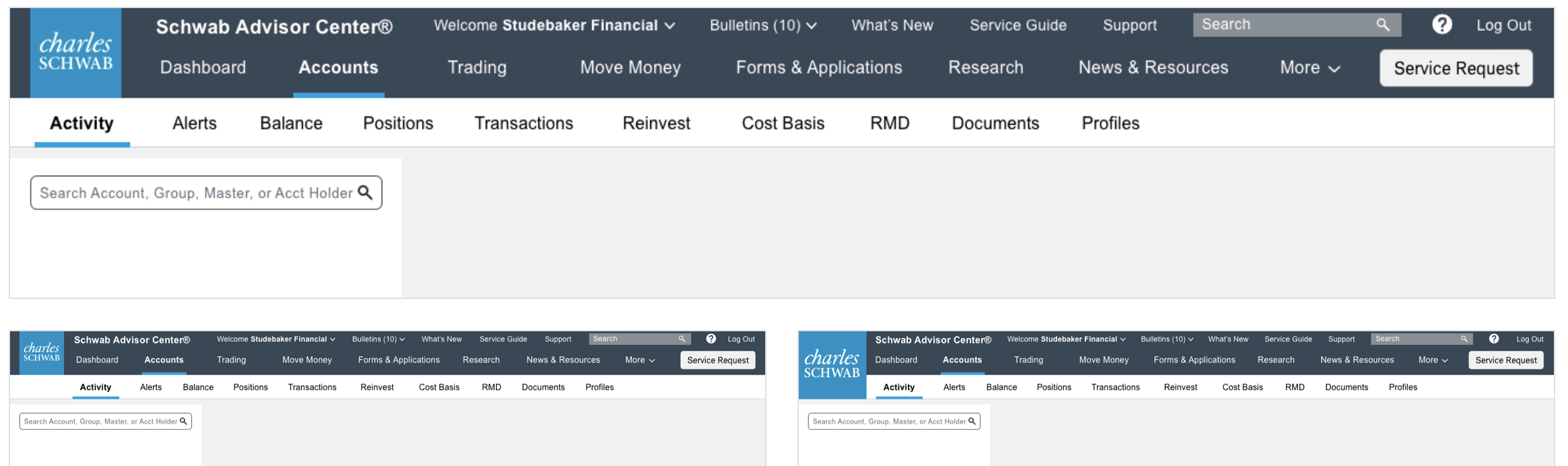The height and width of the screenshot is (466, 1568).
Task: Open What's New link in large top header
Action: [892, 26]
